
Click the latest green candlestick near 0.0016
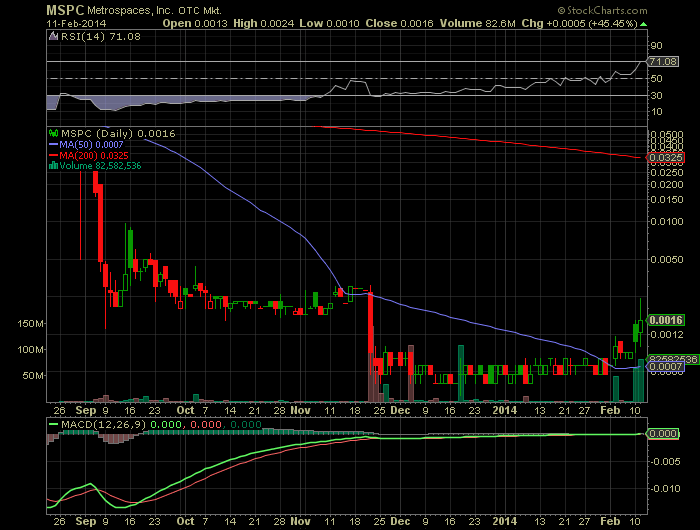(641, 326)
